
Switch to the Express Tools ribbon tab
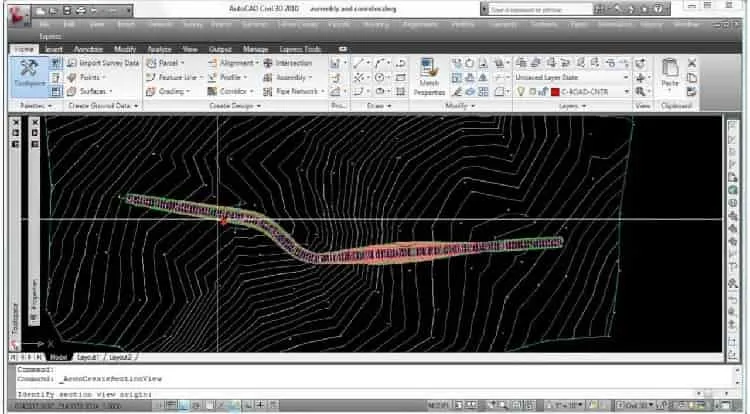[x=300, y=49]
